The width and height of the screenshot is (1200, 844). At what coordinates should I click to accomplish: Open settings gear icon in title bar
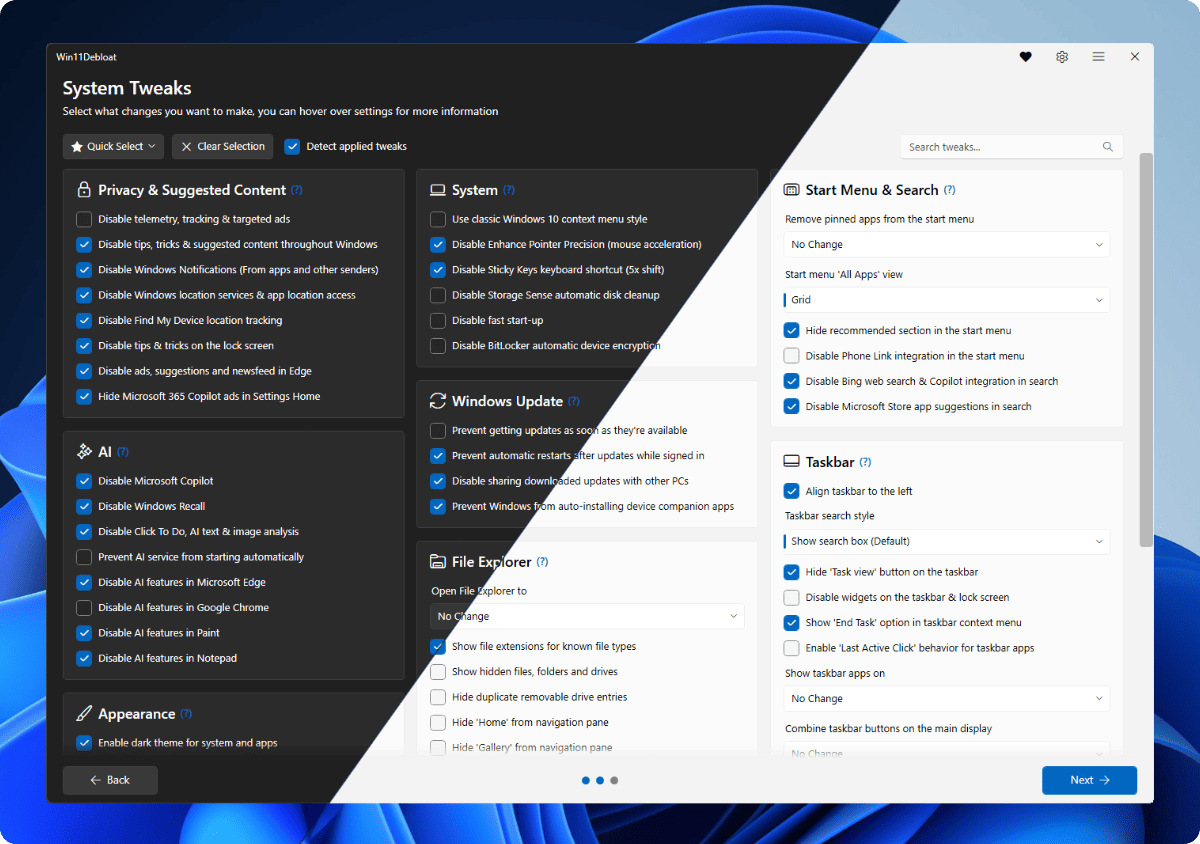(1062, 57)
